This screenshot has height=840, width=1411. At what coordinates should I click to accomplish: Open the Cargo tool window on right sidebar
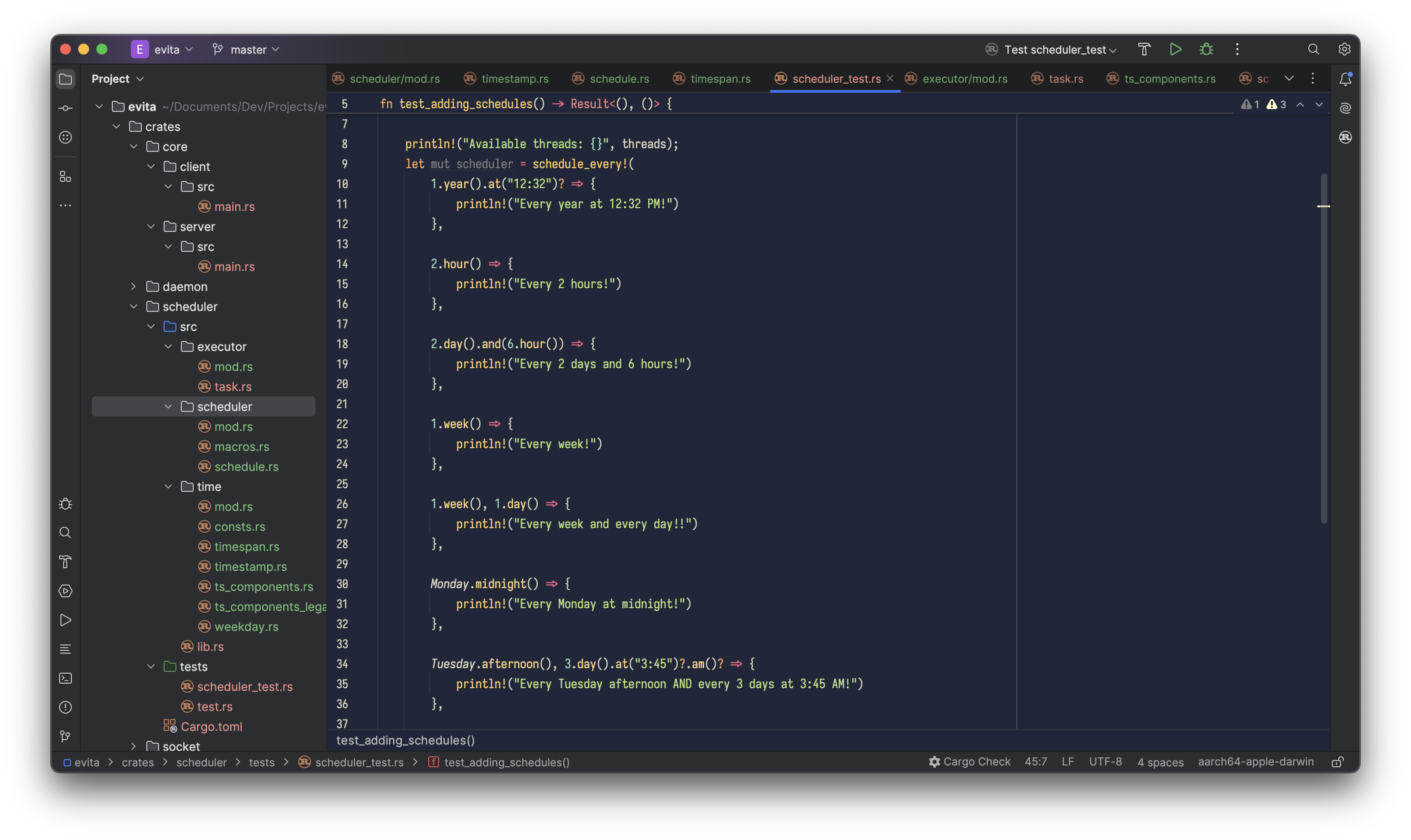(x=1346, y=137)
